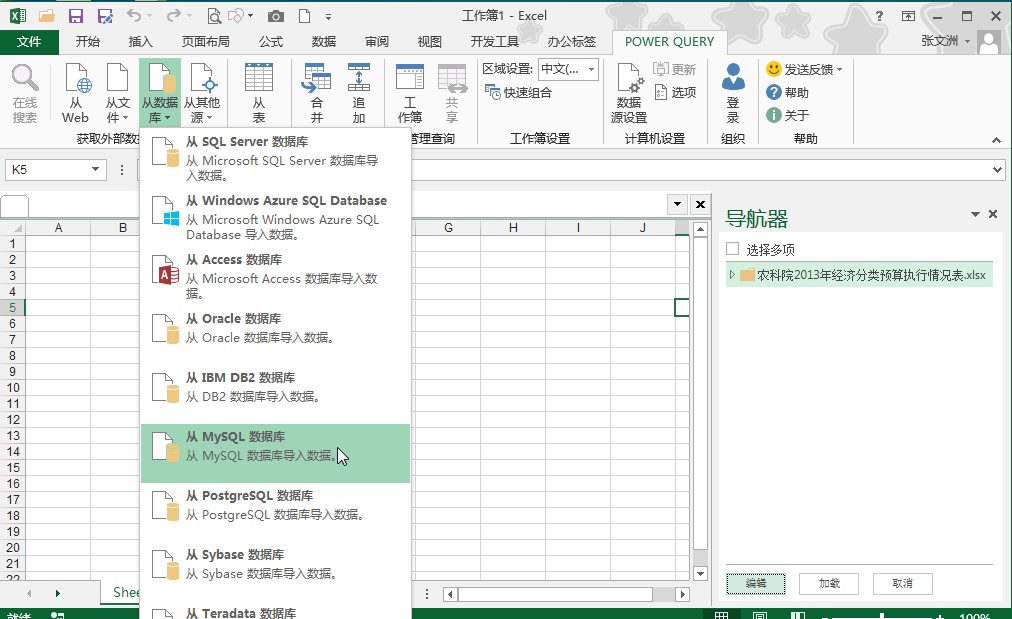Select From SQL Server database menu item
Image resolution: width=1012 pixels, height=619 pixels.
pyautogui.click(x=276, y=157)
